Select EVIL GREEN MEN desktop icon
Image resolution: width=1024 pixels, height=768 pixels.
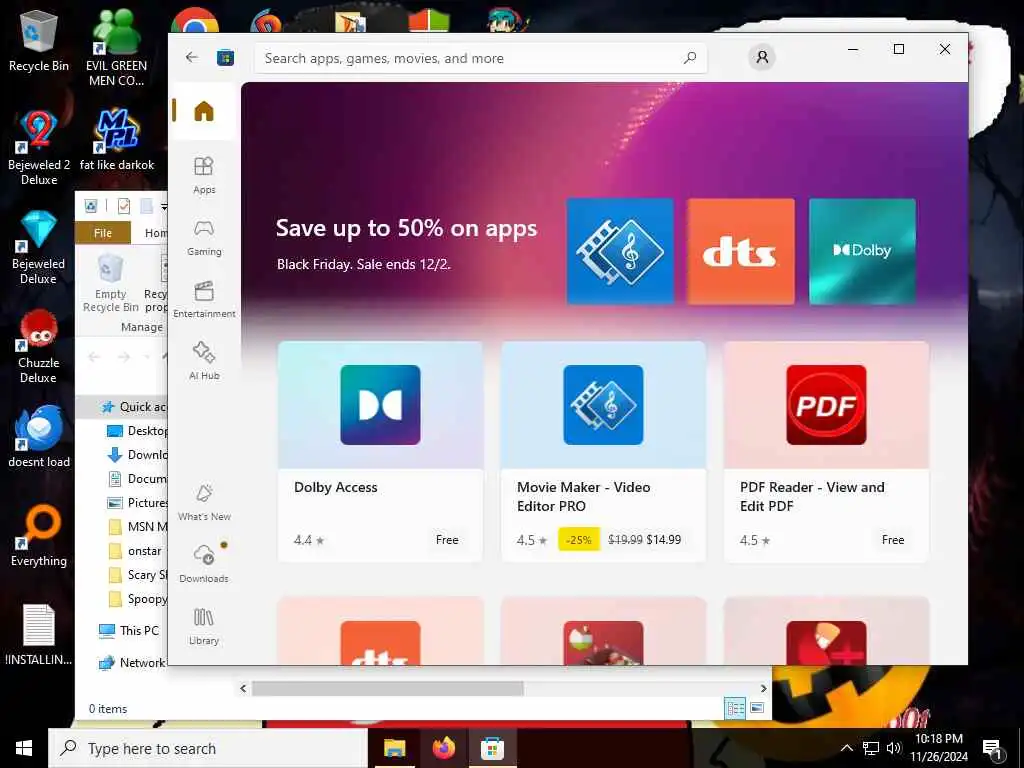pyautogui.click(x=116, y=48)
